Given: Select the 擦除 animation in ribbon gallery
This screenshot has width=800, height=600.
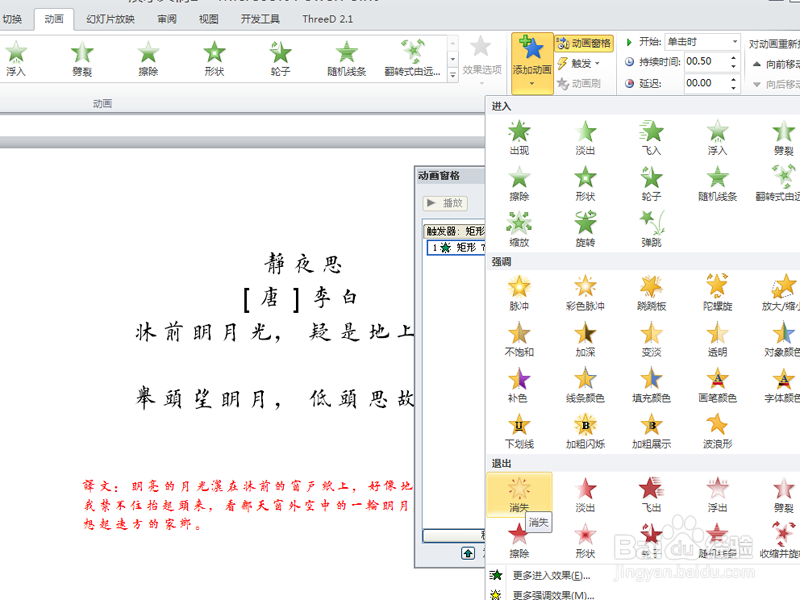Looking at the screenshot, I should [148, 58].
